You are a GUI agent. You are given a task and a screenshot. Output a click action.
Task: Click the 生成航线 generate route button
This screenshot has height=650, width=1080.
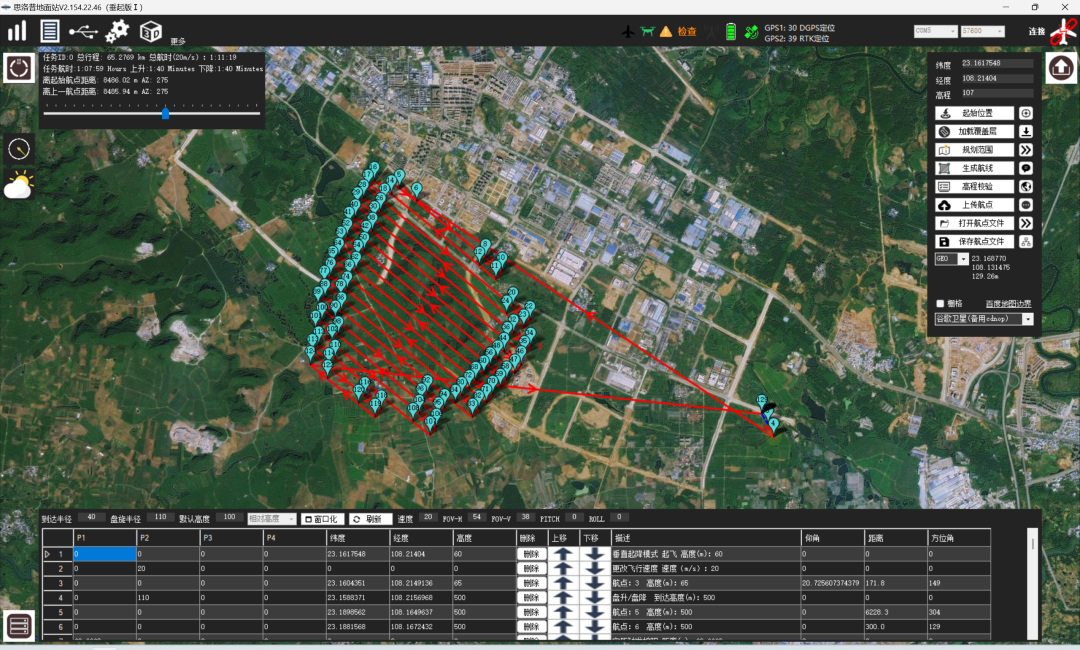(x=974, y=168)
